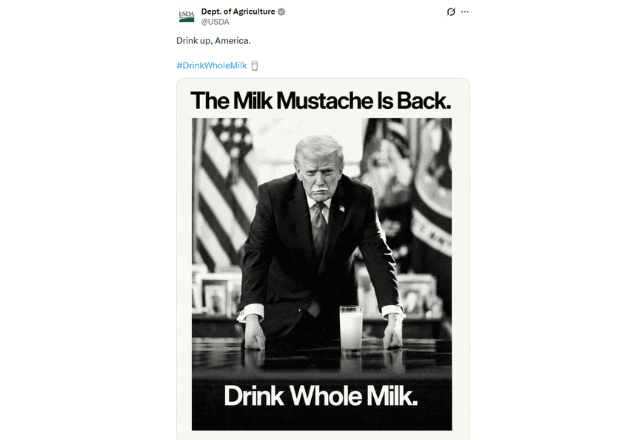640x440 pixels.
Task: Click the @USDA handle
Action: coord(215,22)
